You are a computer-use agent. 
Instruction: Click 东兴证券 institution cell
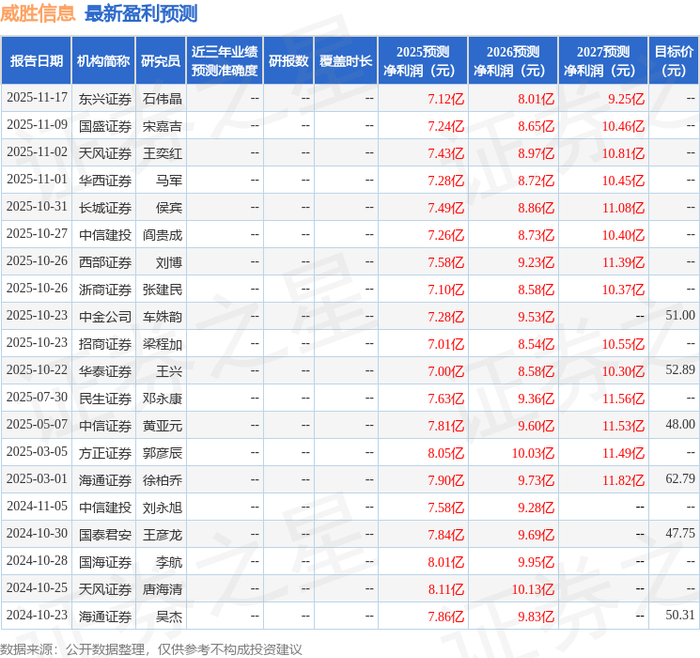105,99
